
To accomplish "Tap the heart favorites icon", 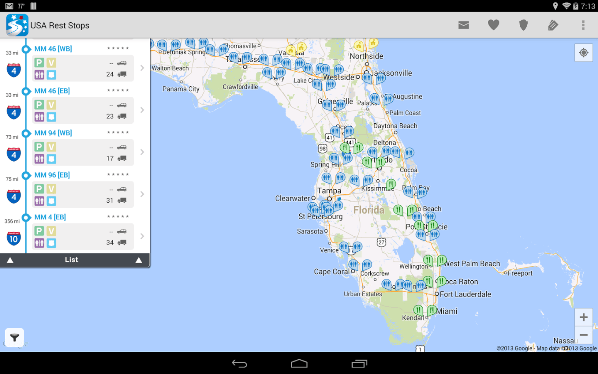I will [494, 25].
